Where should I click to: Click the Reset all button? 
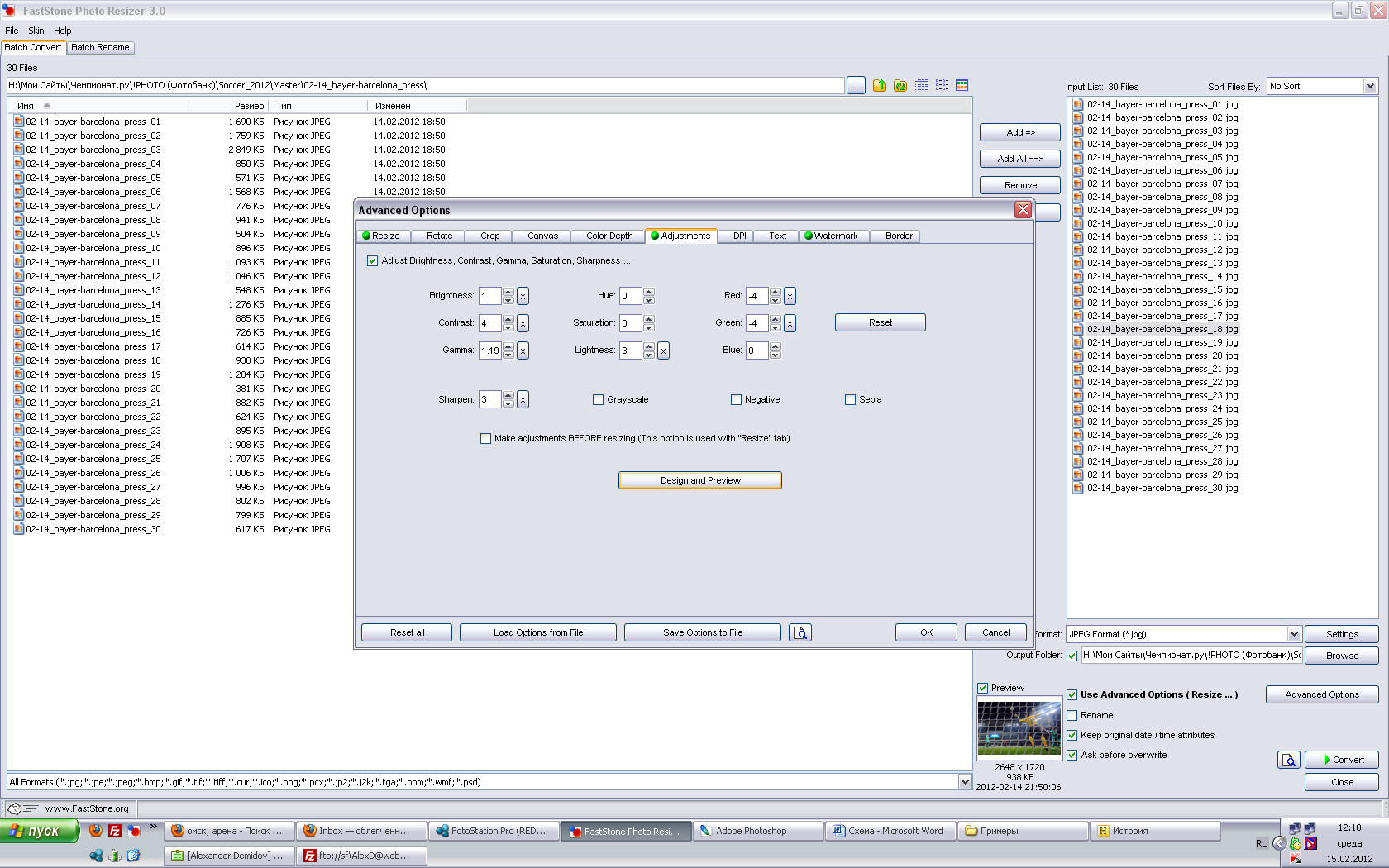[x=407, y=632]
